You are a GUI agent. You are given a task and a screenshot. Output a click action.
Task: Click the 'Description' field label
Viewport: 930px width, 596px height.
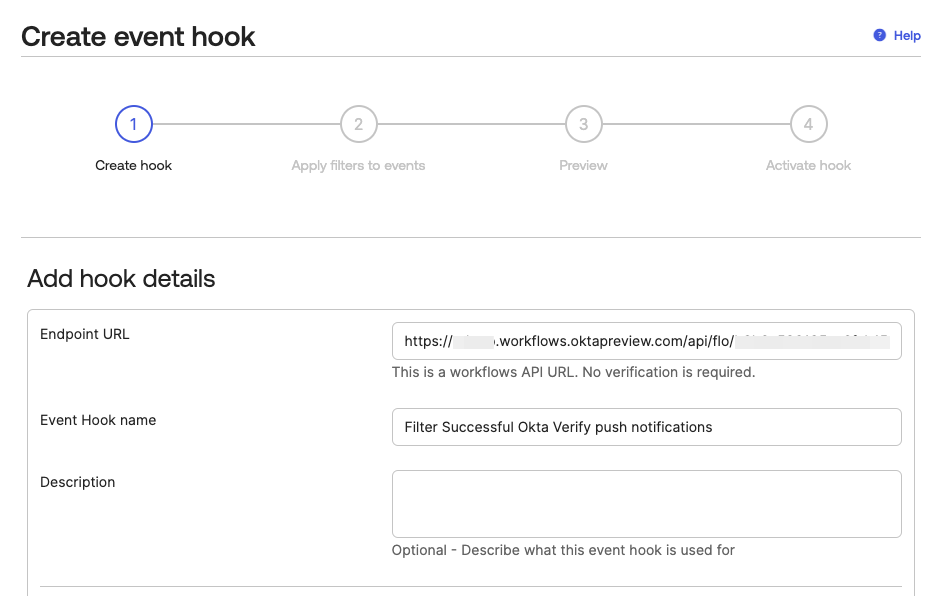tap(78, 482)
